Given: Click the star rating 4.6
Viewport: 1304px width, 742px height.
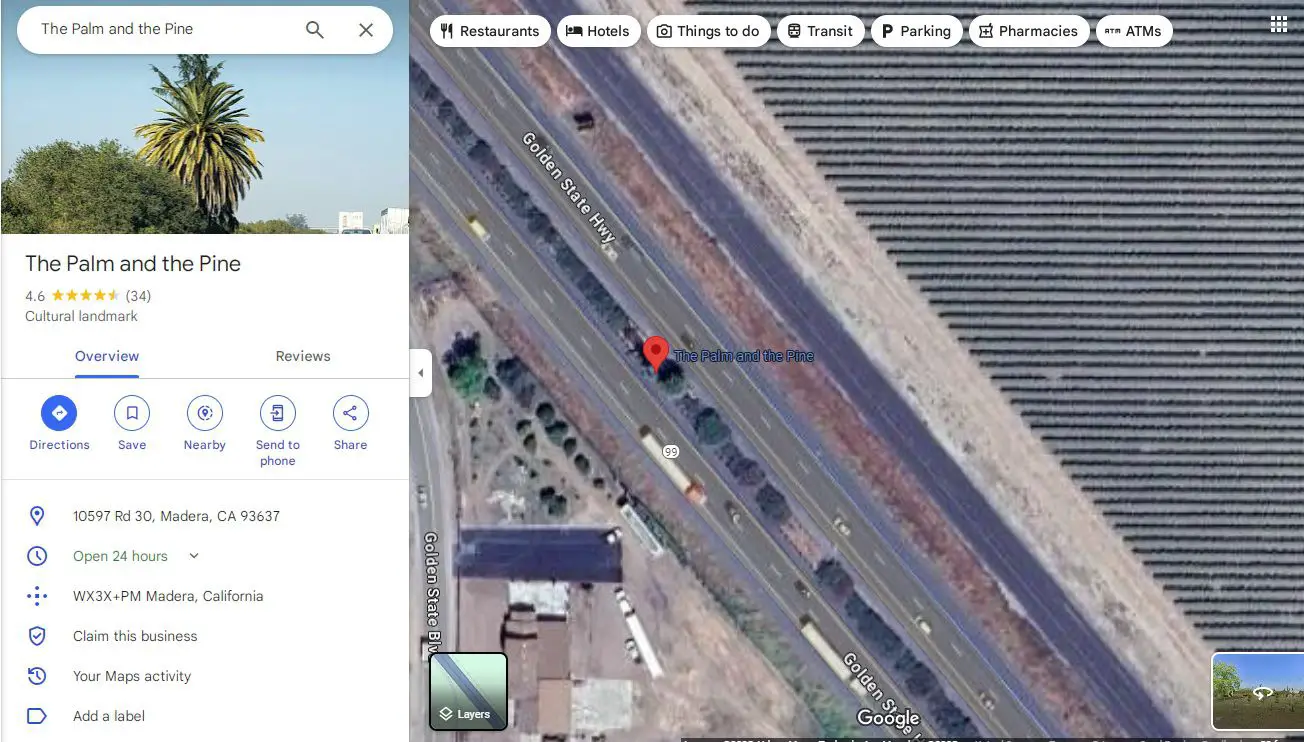Looking at the screenshot, I should (x=73, y=296).
